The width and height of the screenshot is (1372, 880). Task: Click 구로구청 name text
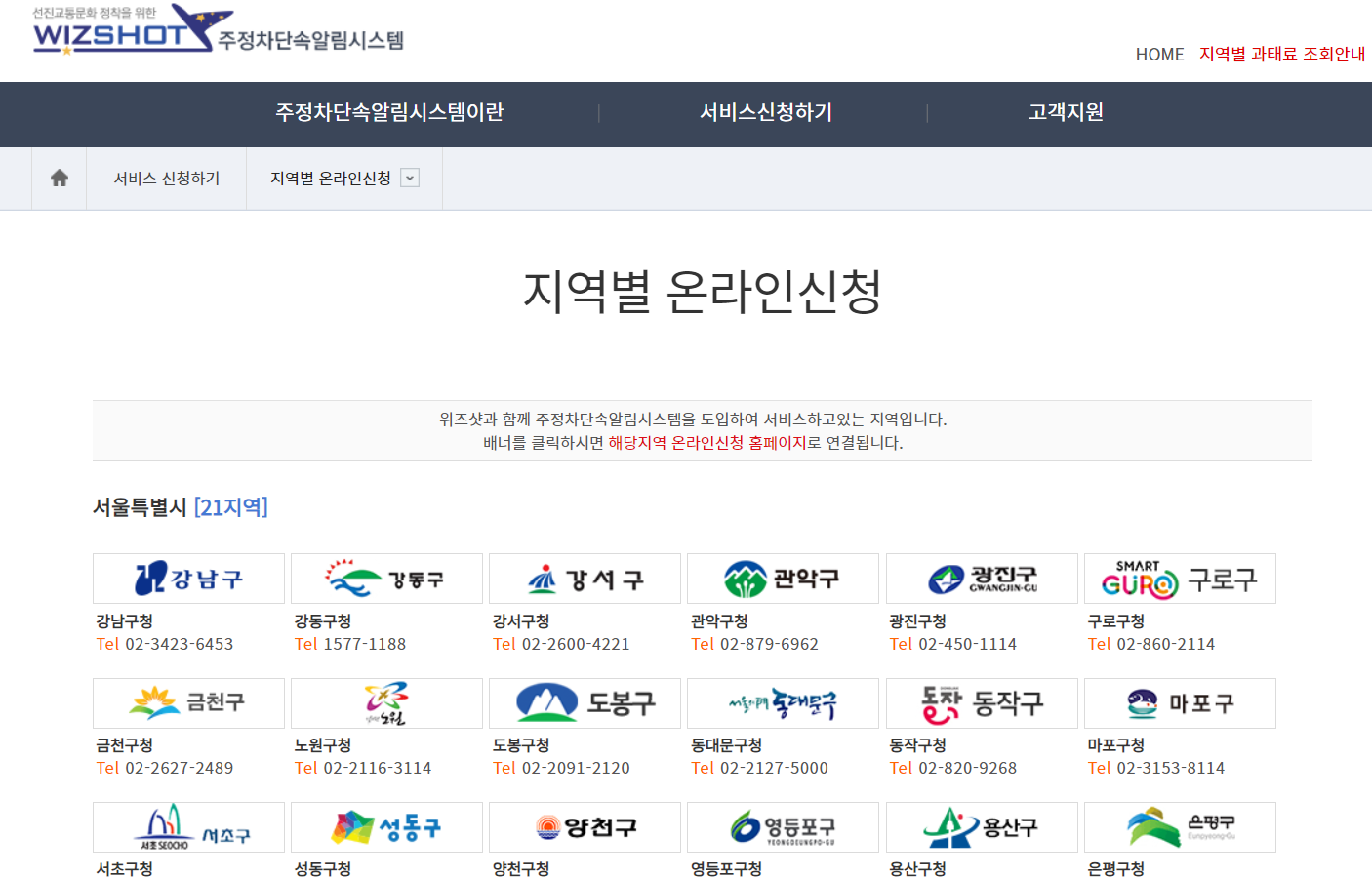coord(1116,621)
